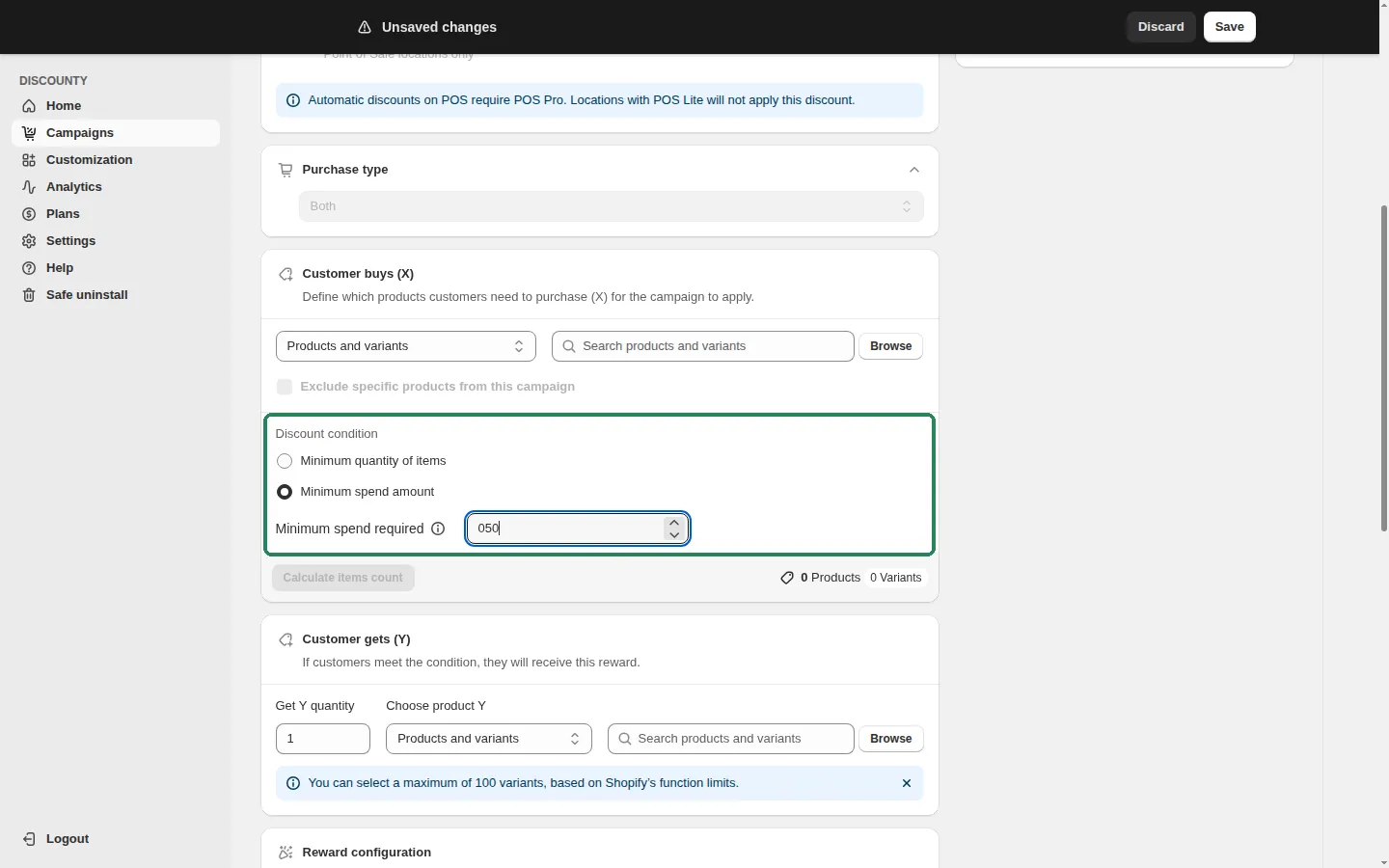Save the campaign changes
Image resolution: width=1389 pixels, height=868 pixels.
tap(1229, 27)
